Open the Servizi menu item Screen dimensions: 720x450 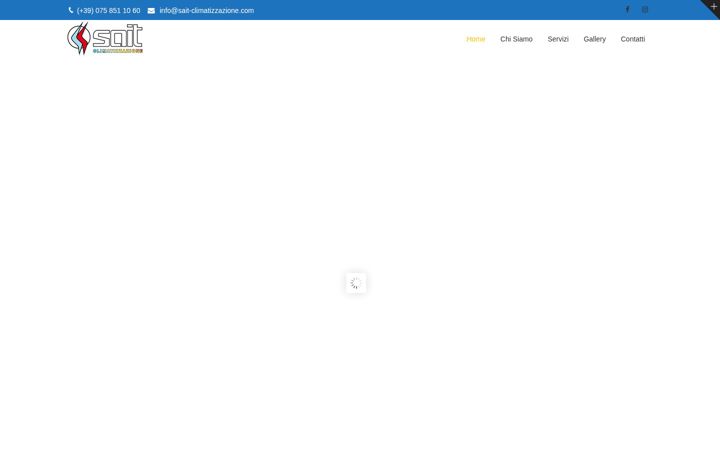(x=558, y=39)
